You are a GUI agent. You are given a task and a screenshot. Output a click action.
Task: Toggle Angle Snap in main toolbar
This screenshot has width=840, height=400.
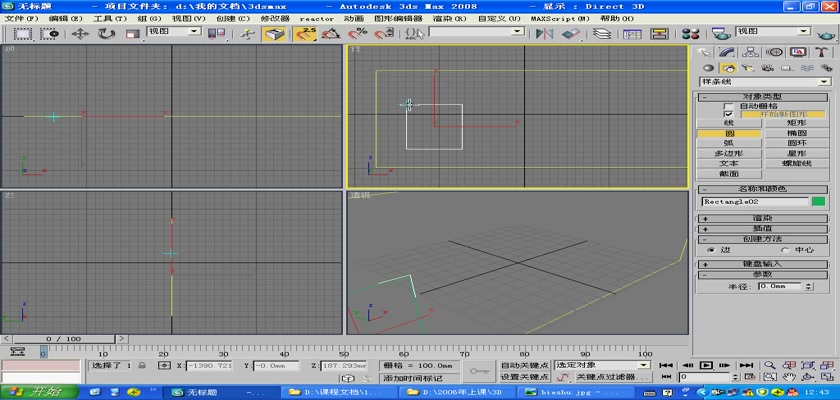coord(331,34)
